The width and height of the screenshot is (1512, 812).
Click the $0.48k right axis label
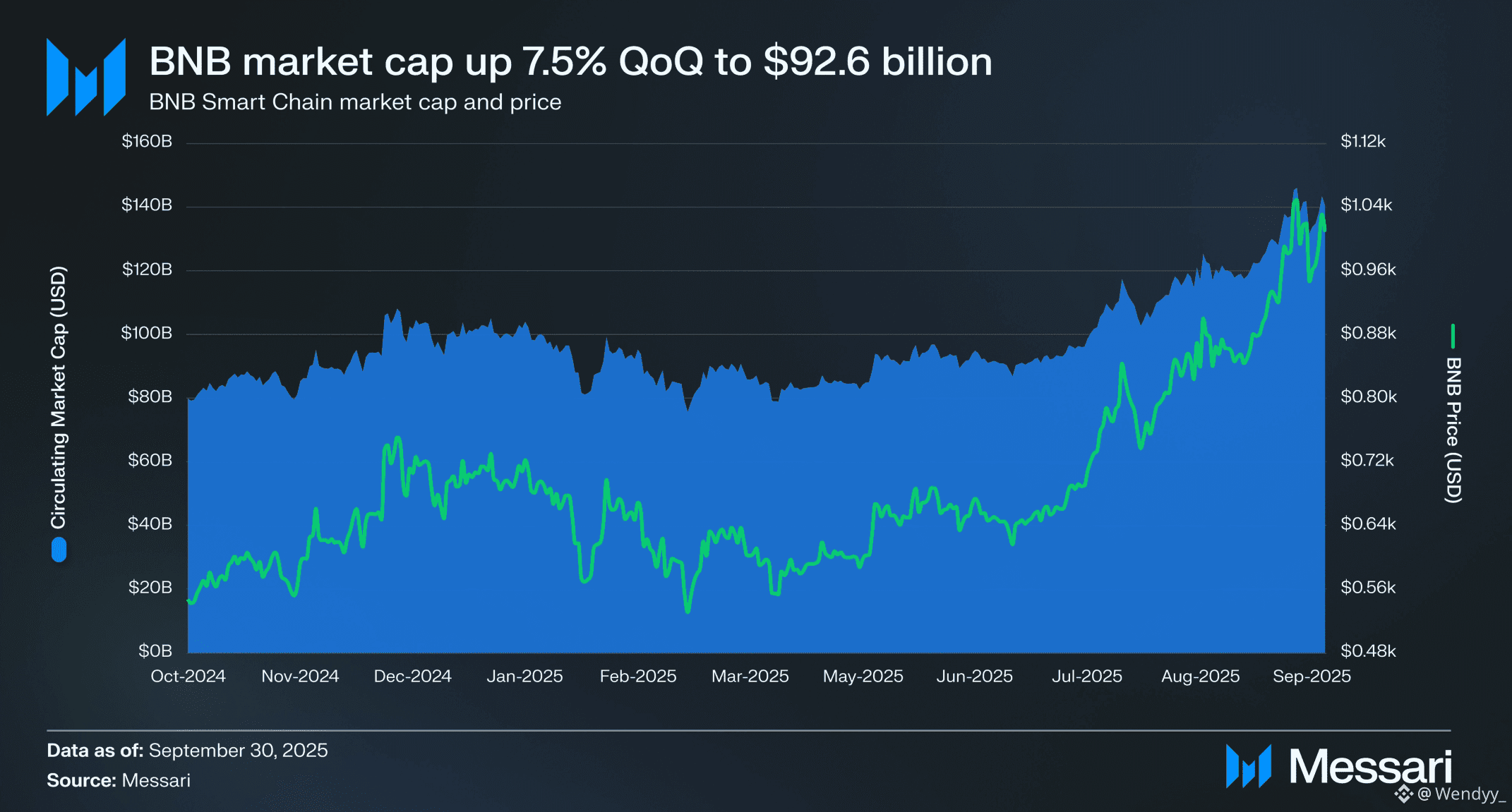tap(1368, 650)
